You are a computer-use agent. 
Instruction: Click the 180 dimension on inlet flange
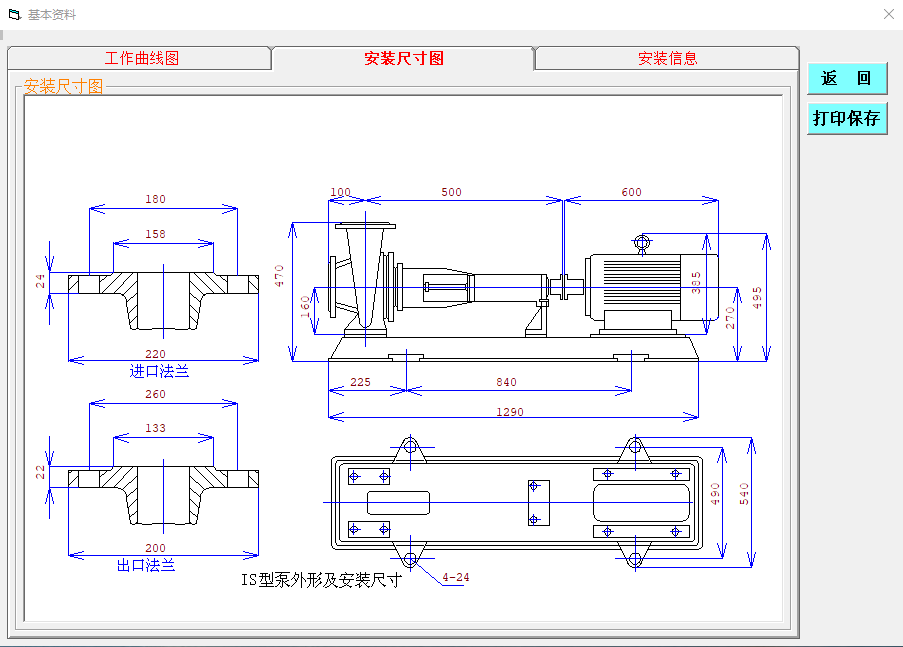[x=155, y=199]
